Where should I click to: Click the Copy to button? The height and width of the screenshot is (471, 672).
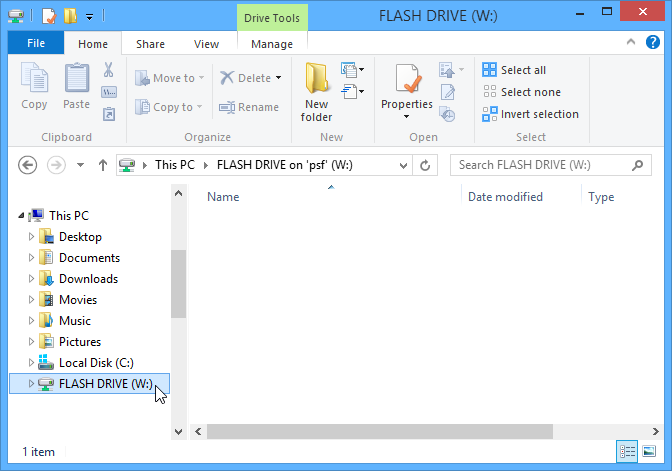pyautogui.click(x=168, y=107)
